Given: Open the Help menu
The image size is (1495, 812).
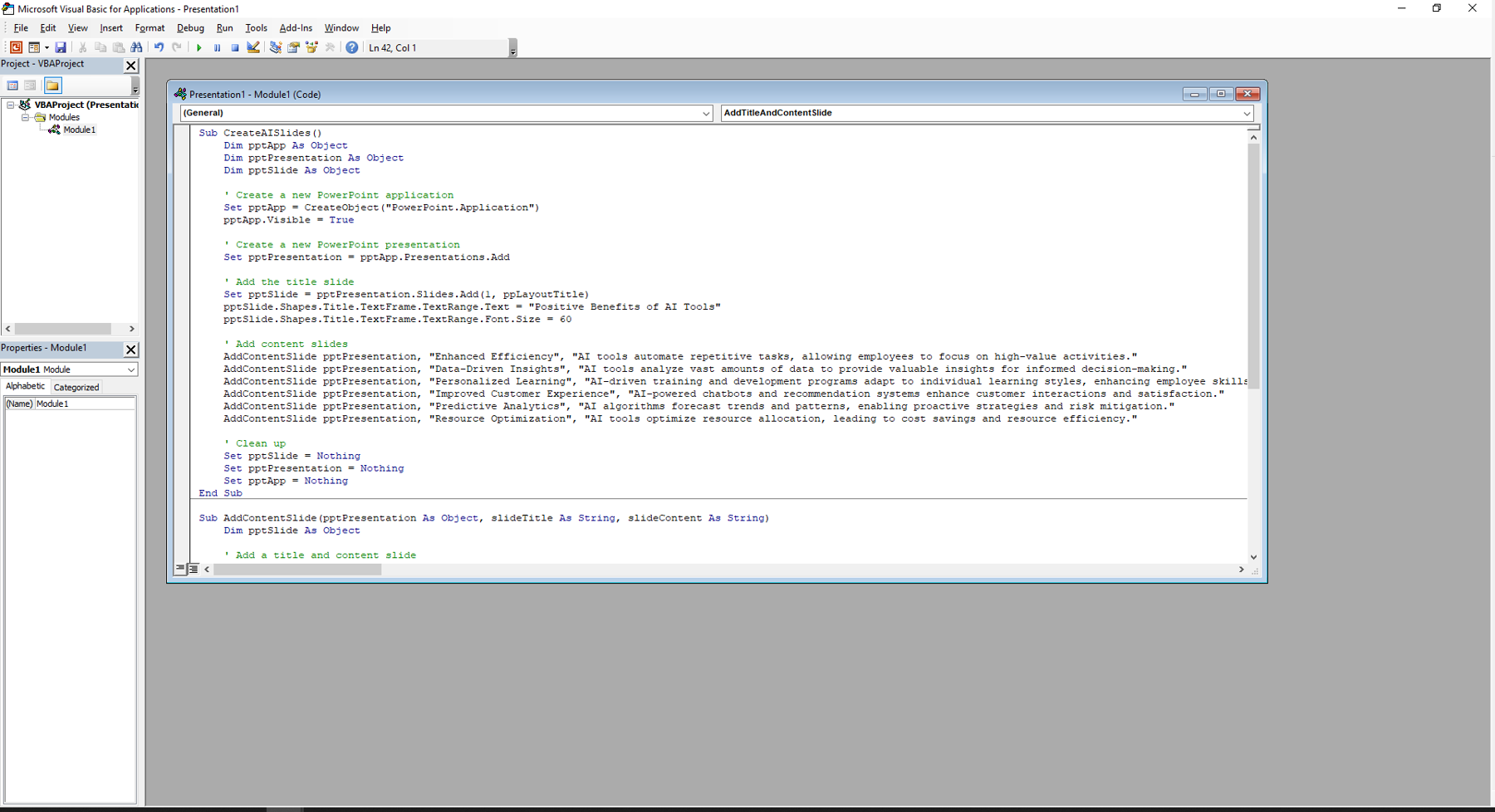Looking at the screenshot, I should point(381,28).
